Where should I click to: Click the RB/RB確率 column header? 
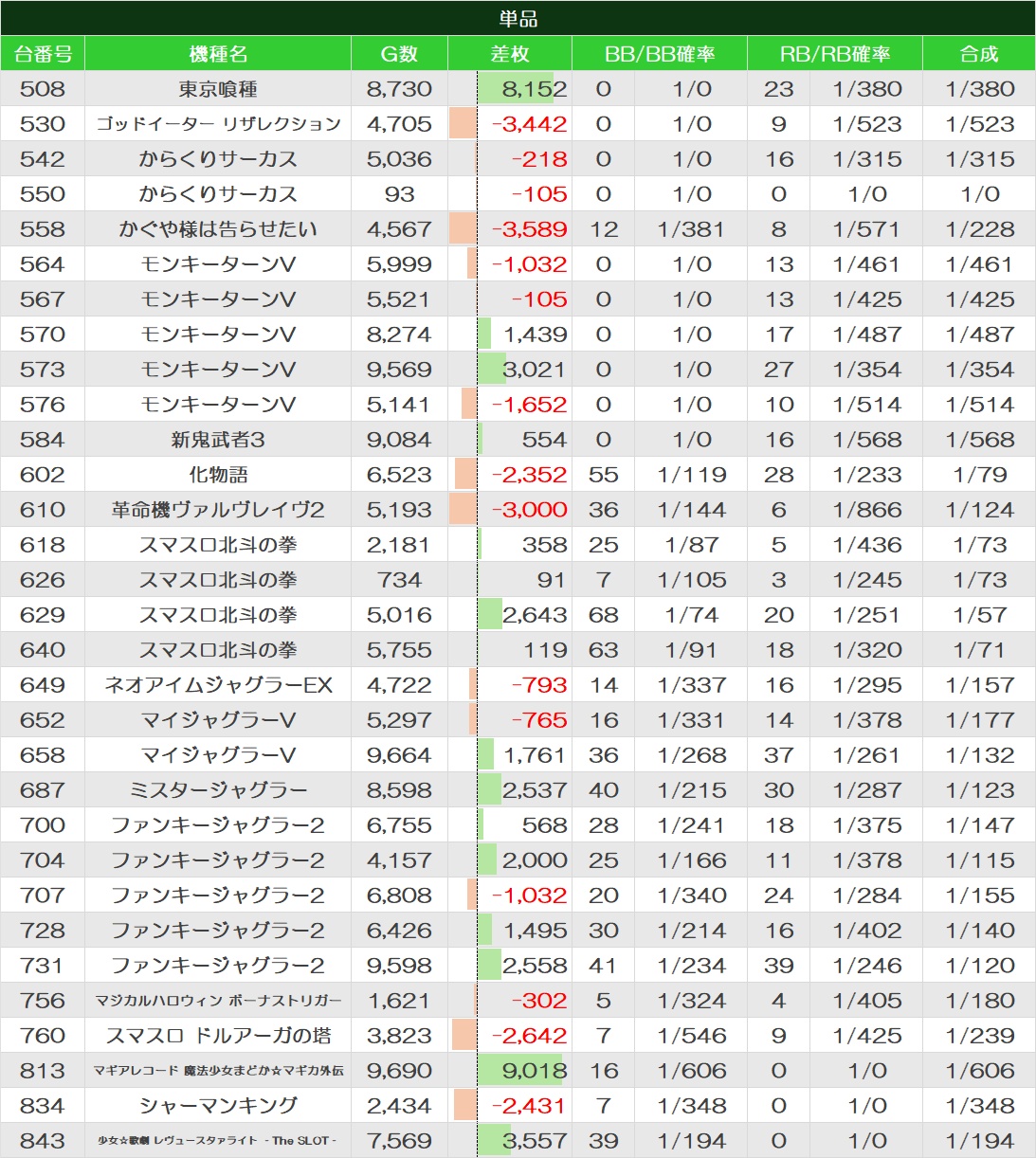click(x=835, y=54)
